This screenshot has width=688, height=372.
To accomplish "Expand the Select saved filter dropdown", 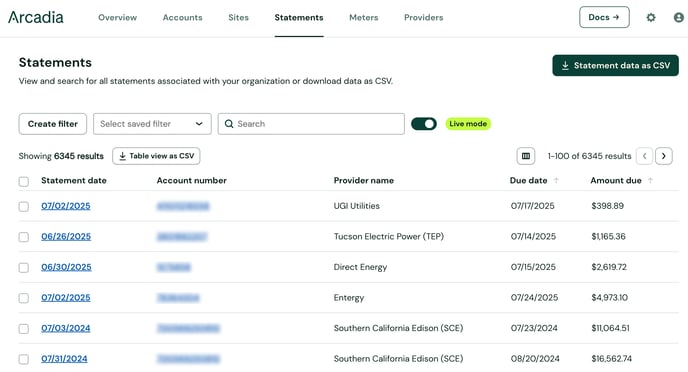I will [x=152, y=124].
